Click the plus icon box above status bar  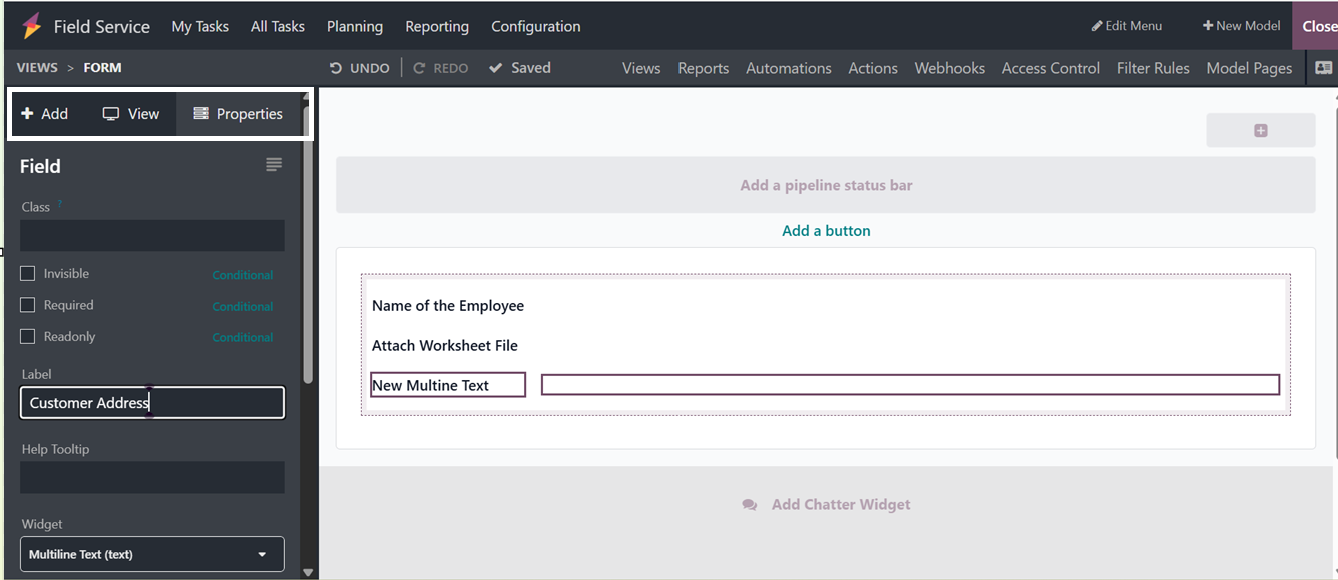(x=1260, y=131)
